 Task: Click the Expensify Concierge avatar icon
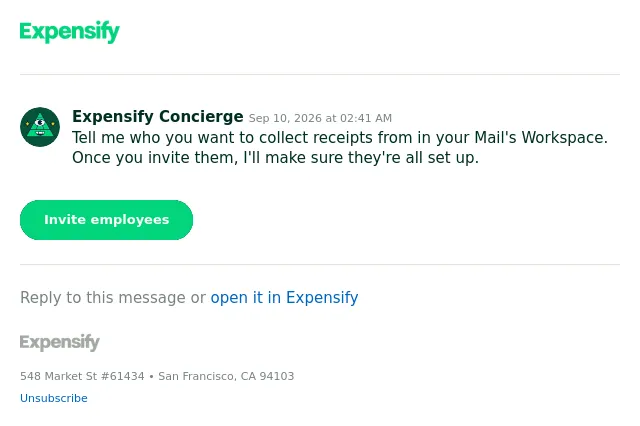click(x=40, y=127)
